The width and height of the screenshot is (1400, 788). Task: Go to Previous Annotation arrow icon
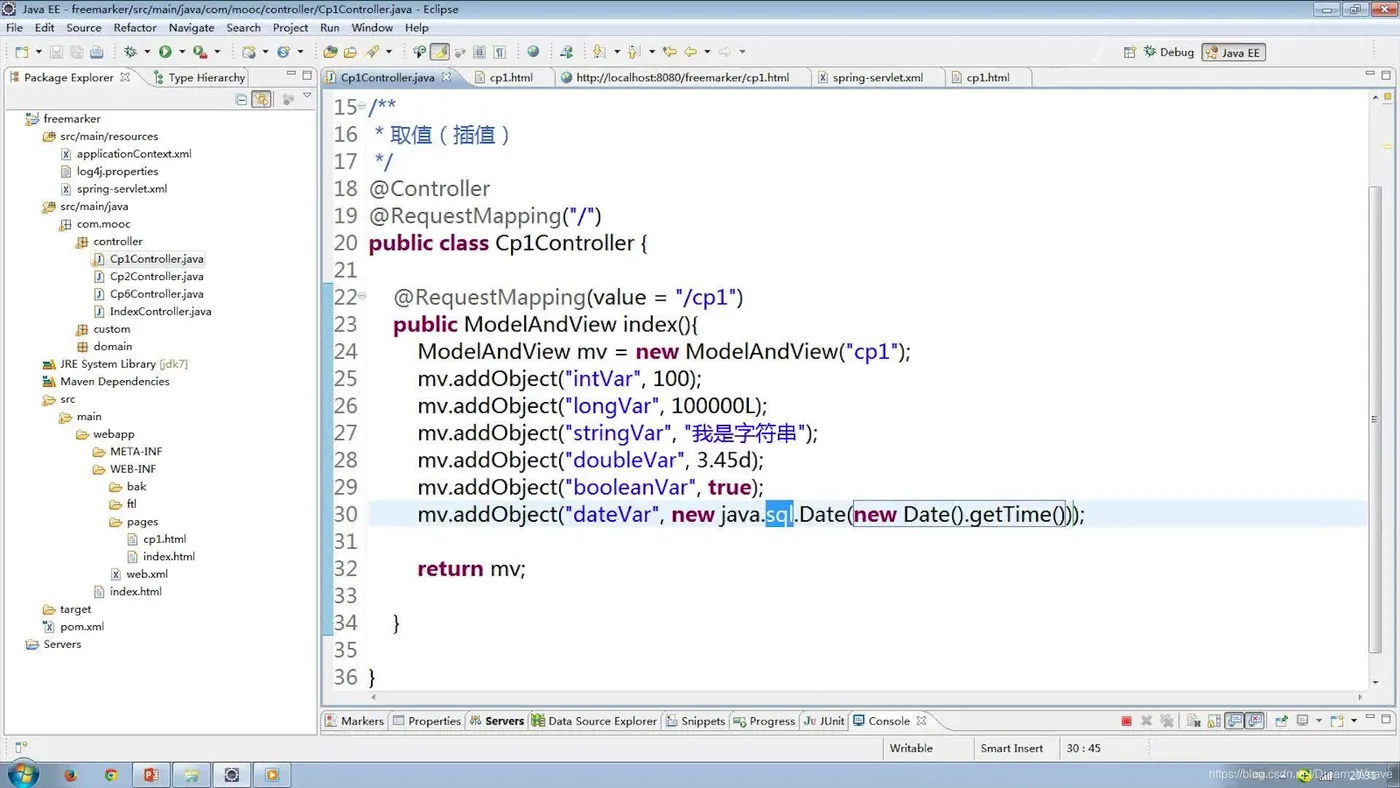point(634,52)
